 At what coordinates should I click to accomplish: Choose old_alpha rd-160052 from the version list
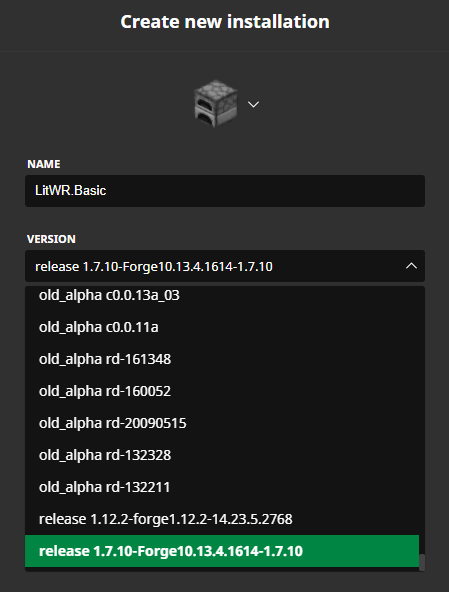[x=222, y=391]
